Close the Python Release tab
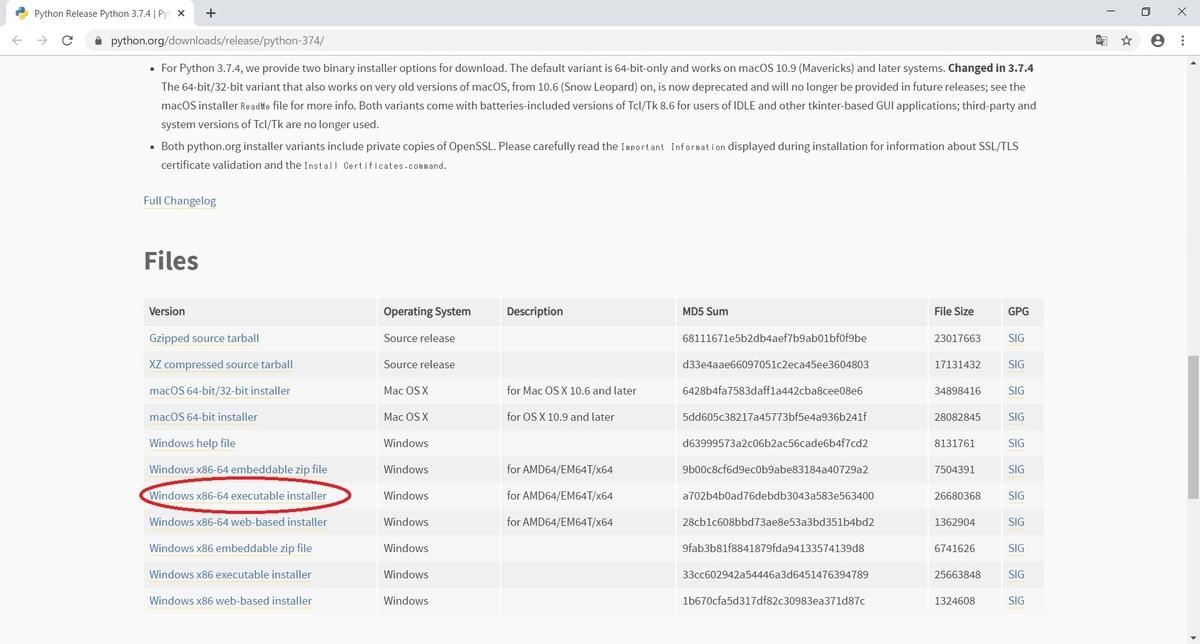Viewport: 1200px width, 644px height. coord(181,14)
